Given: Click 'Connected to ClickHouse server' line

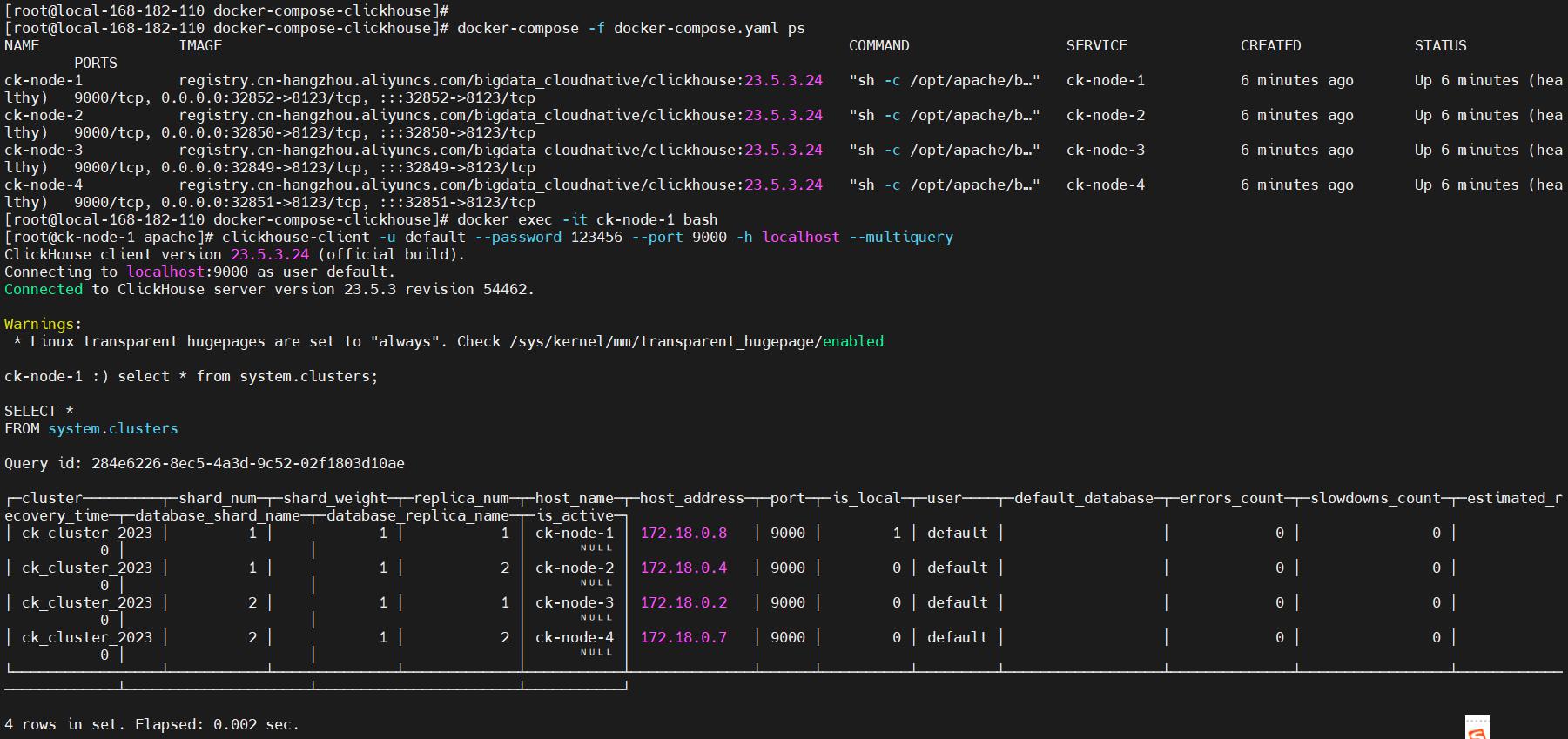Looking at the screenshot, I should pyautogui.click(x=270, y=289).
